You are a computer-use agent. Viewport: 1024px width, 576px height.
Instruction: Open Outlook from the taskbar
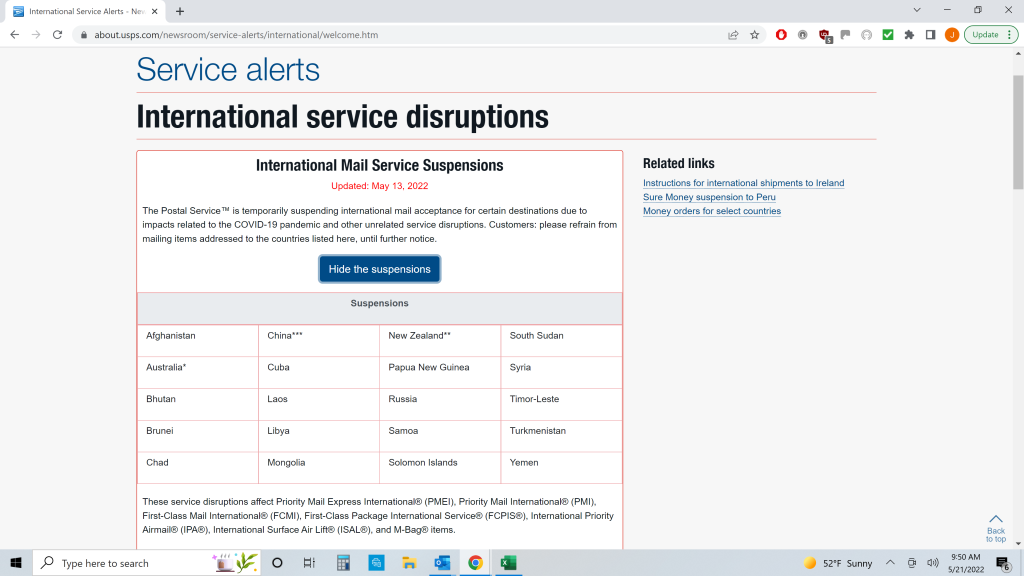click(442, 563)
